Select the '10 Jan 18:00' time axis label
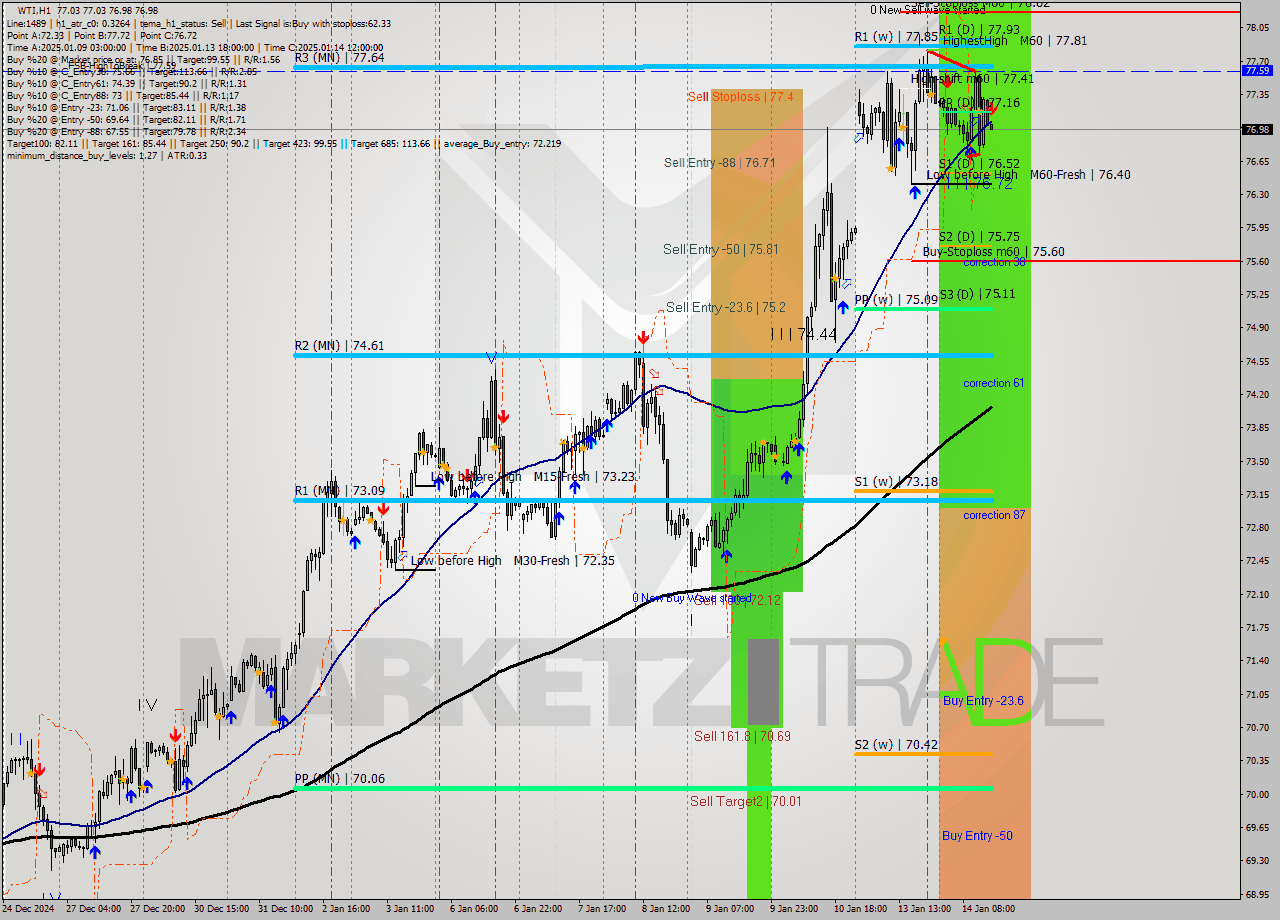The width and height of the screenshot is (1280, 920). [x=859, y=909]
